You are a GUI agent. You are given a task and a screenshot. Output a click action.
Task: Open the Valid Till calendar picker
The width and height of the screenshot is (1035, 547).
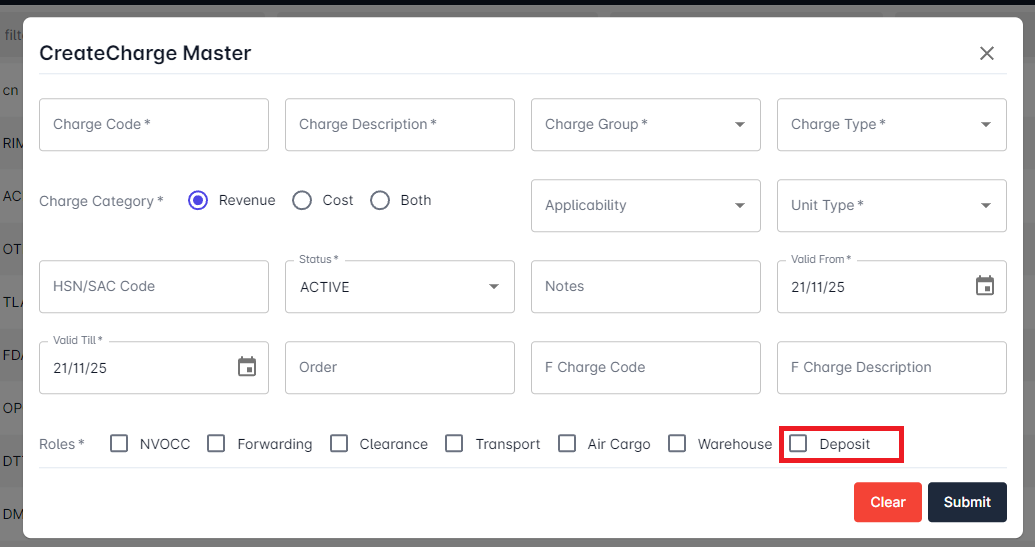coord(247,367)
